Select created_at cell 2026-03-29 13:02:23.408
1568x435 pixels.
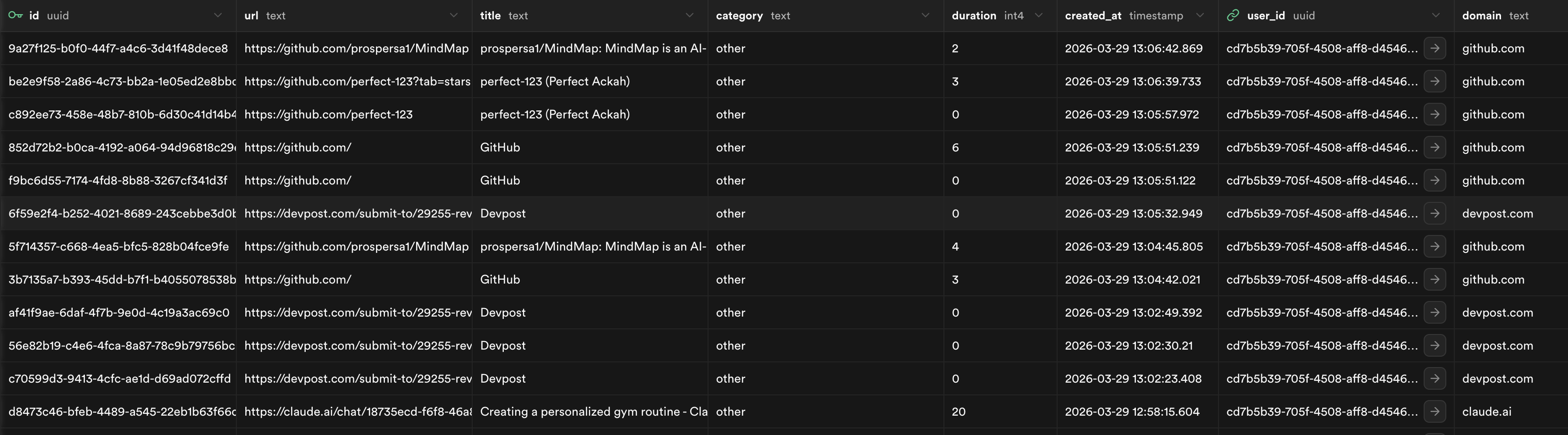[x=1138, y=378]
